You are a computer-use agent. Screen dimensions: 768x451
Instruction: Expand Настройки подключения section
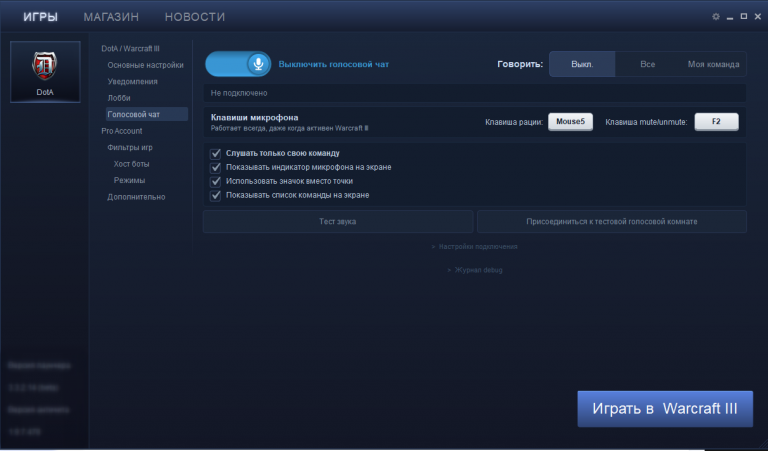pos(475,247)
